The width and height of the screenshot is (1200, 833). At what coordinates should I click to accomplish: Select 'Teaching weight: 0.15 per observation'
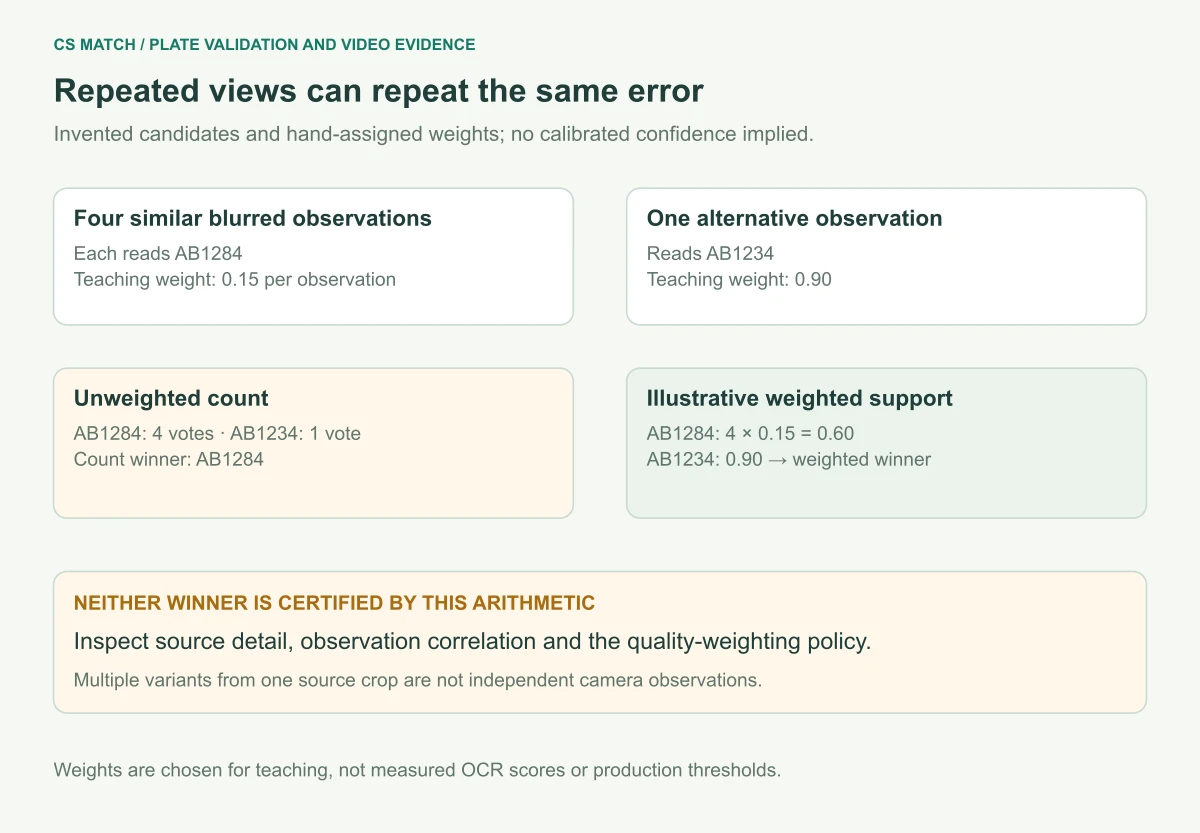[x=235, y=279]
